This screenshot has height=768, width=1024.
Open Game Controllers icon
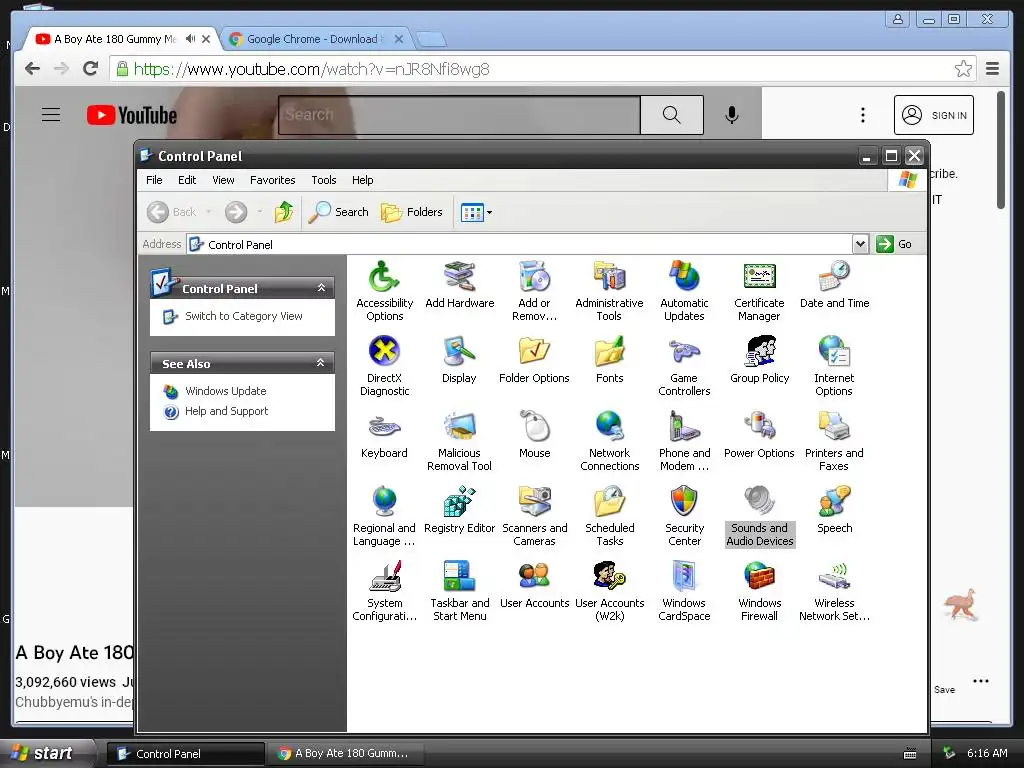(x=684, y=366)
